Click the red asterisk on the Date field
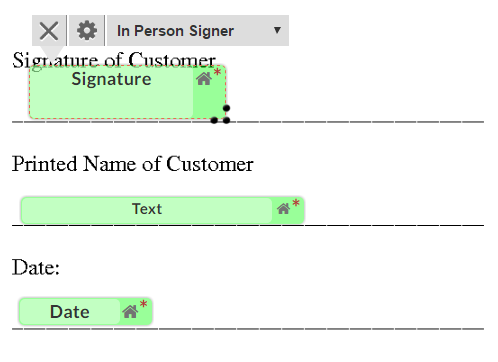 tap(144, 304)
